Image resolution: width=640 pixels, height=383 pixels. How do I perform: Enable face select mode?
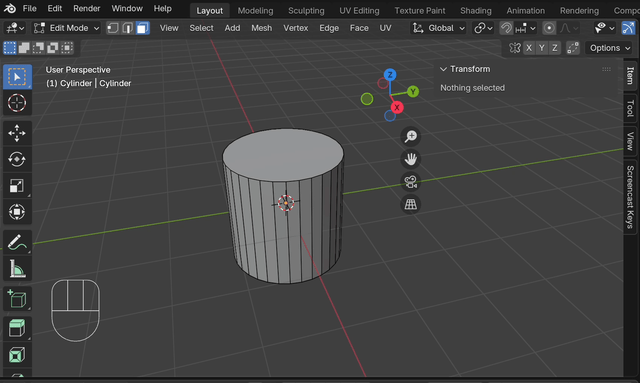tap(142, 28)
